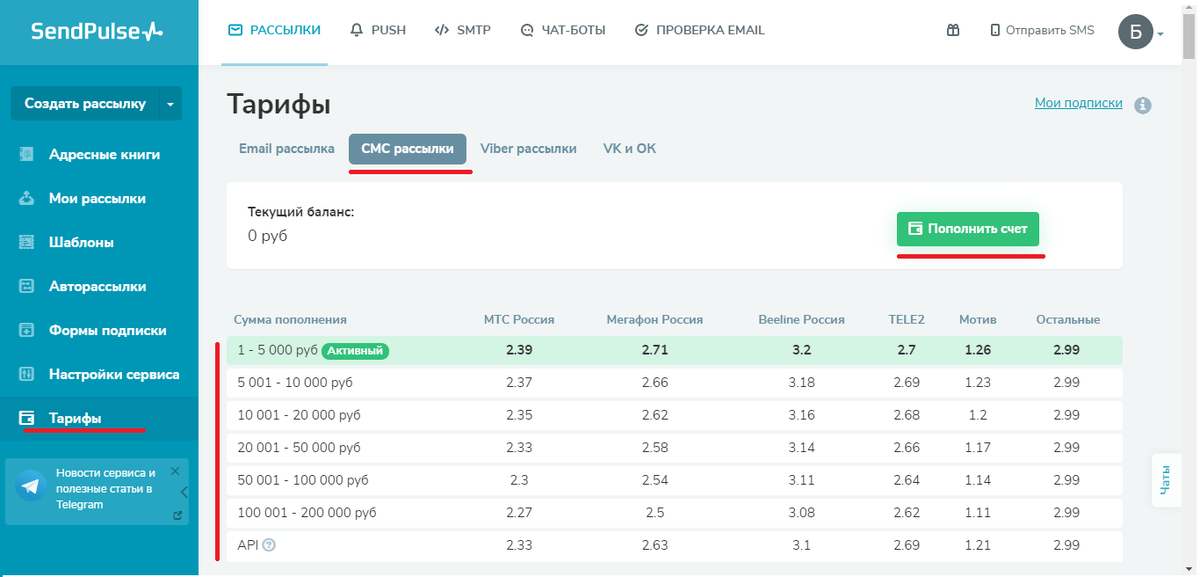Image resolution: width=1200 pixels, height=577 pixels.
Task: Click the 'Текущий баланс:' label
Action: tap(301, 212)
